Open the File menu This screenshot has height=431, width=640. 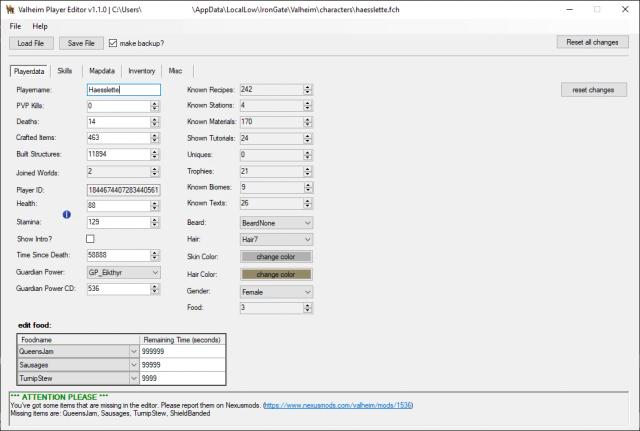coord(15,26)
